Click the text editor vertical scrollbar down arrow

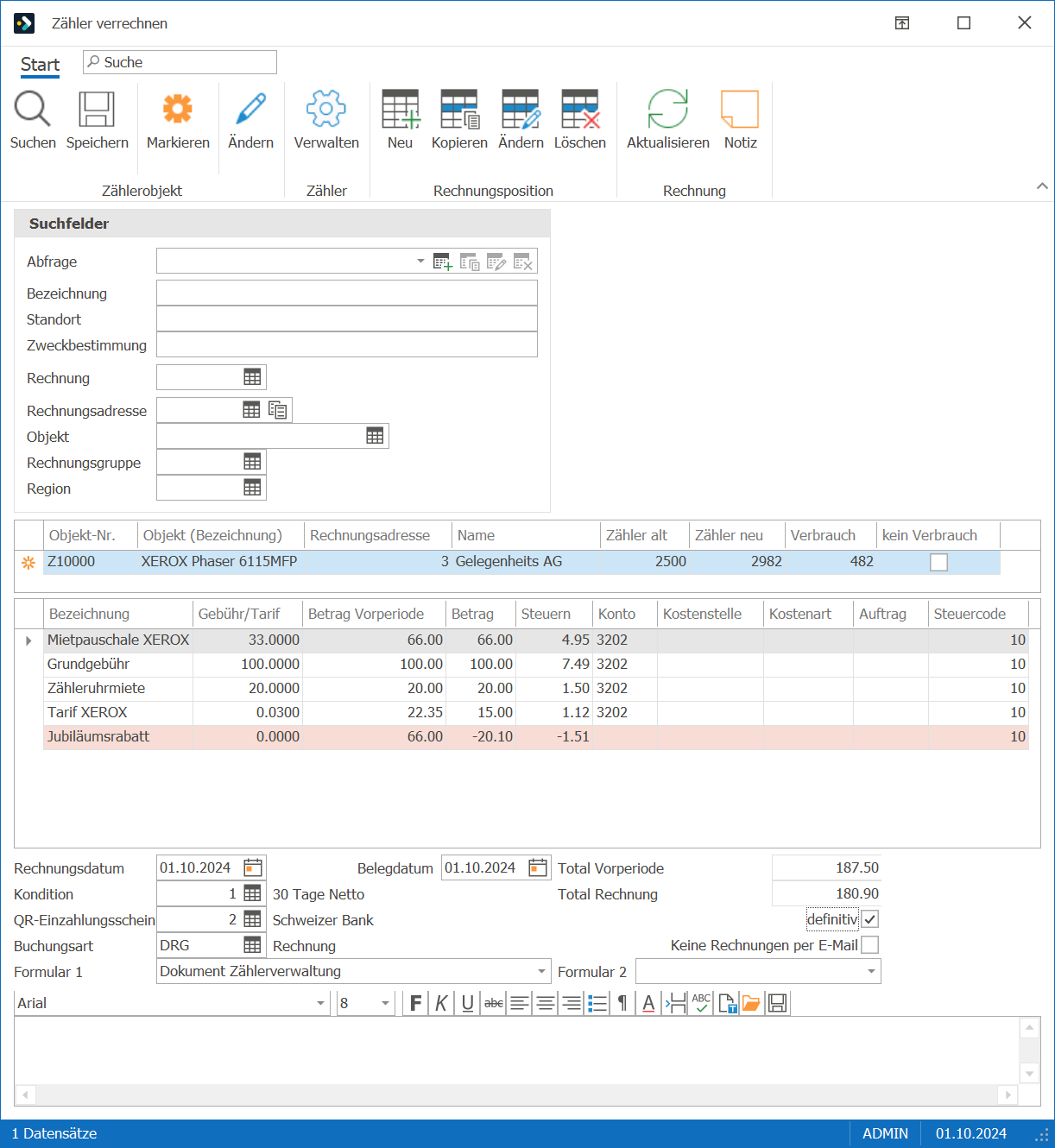(x=1029, y=1073)
